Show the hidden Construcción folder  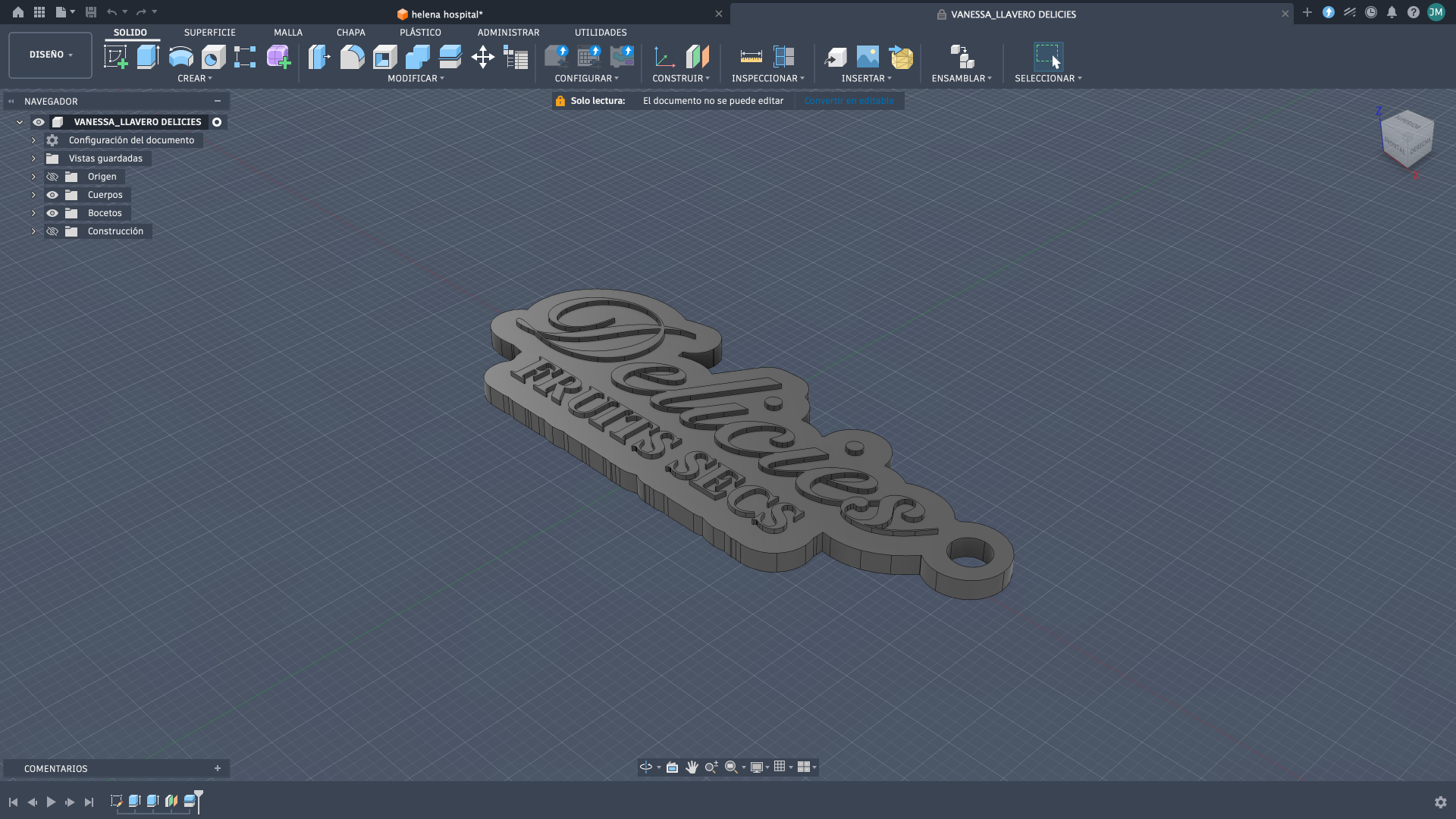(52, 231)
